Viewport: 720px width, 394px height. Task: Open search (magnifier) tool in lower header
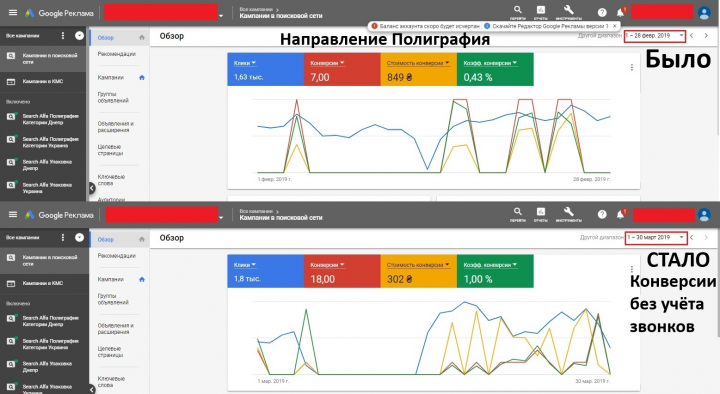coord(518,212)
